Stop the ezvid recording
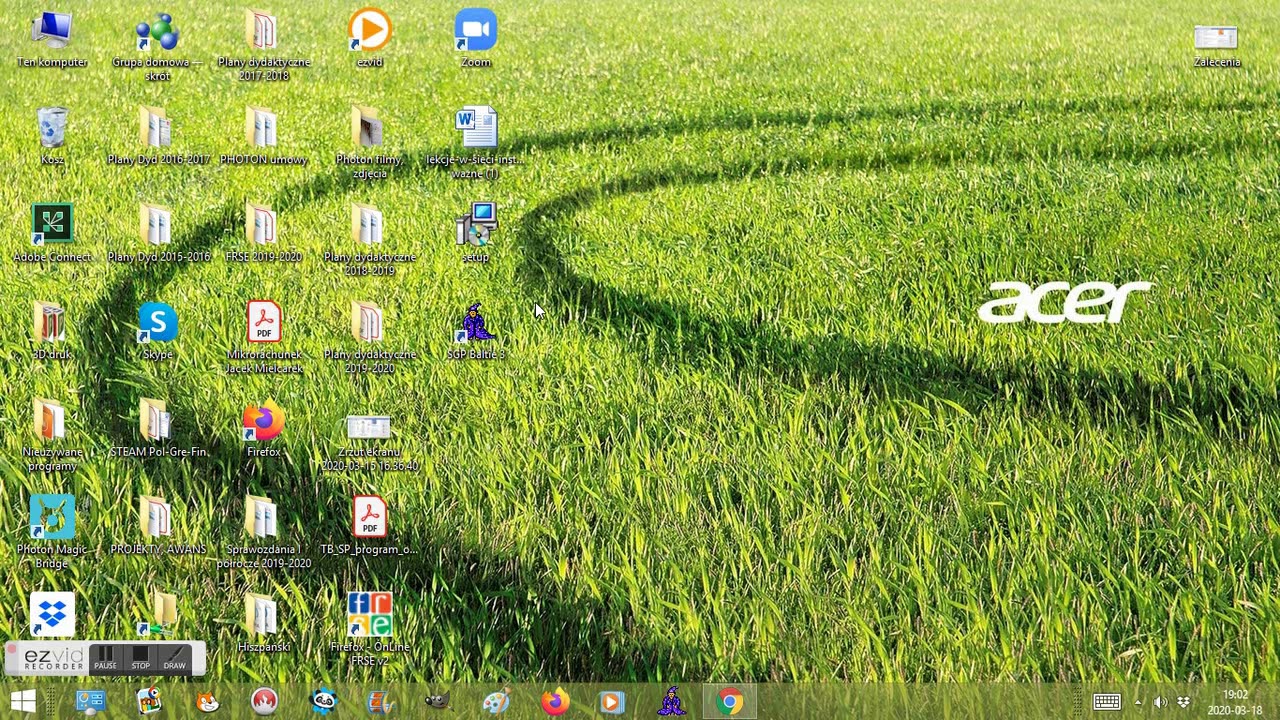1280x720 pixels. 140,658
